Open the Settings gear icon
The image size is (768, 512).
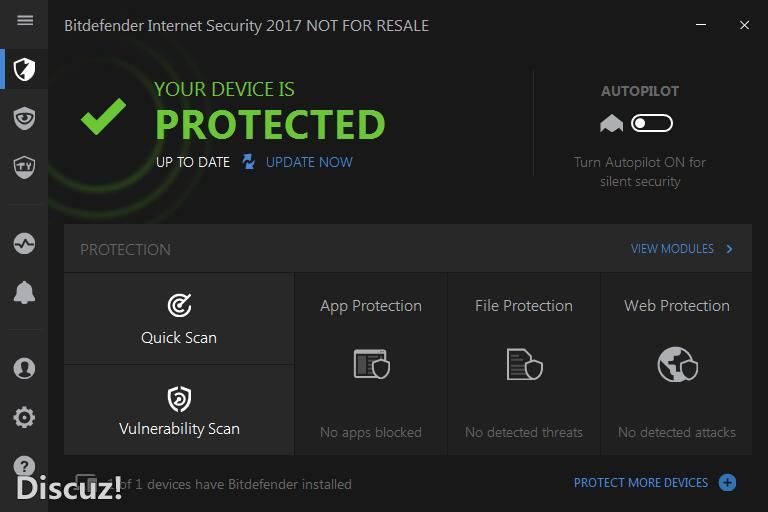pos(25,417)
